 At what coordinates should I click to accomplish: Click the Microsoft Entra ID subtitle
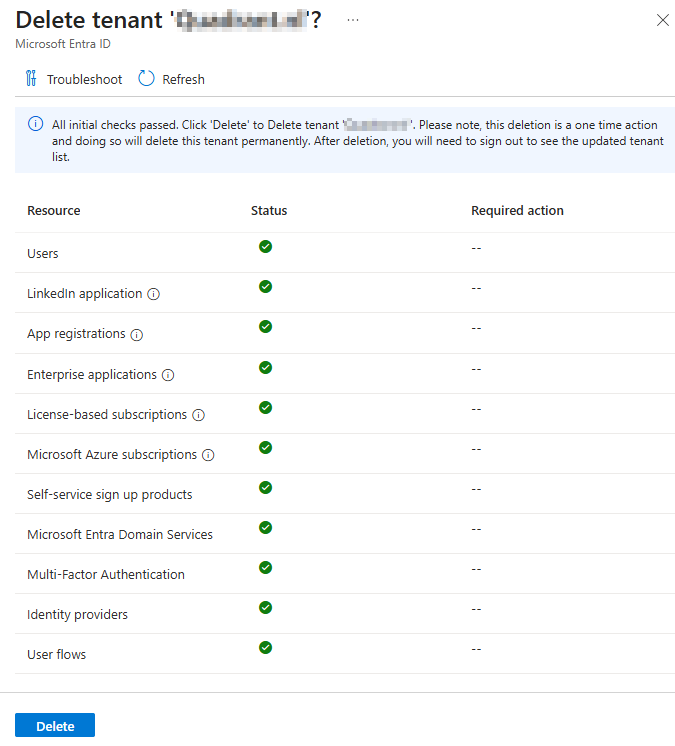click(x=63, y=44)
